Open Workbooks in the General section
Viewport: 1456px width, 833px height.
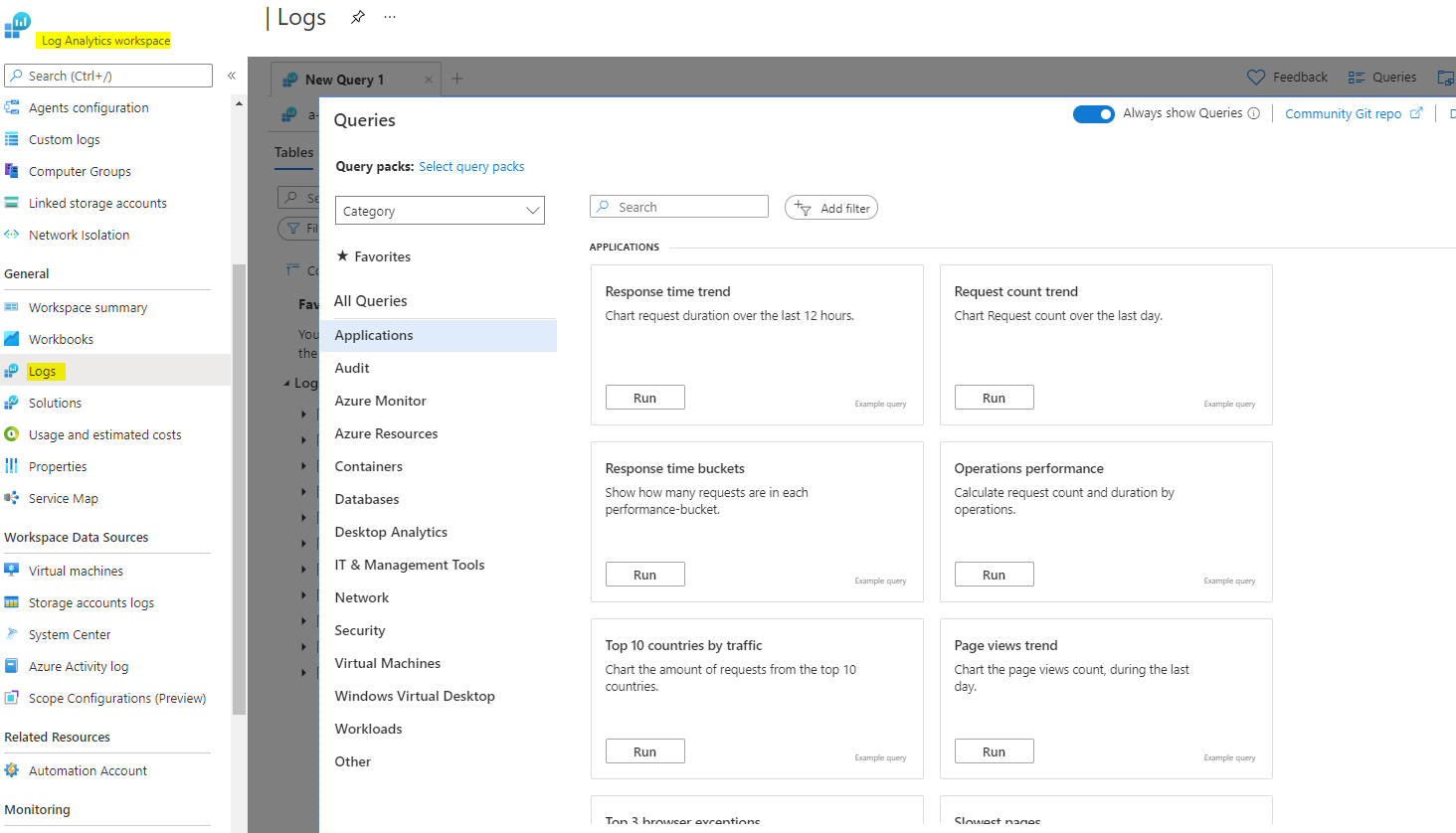tap(61, 339)
